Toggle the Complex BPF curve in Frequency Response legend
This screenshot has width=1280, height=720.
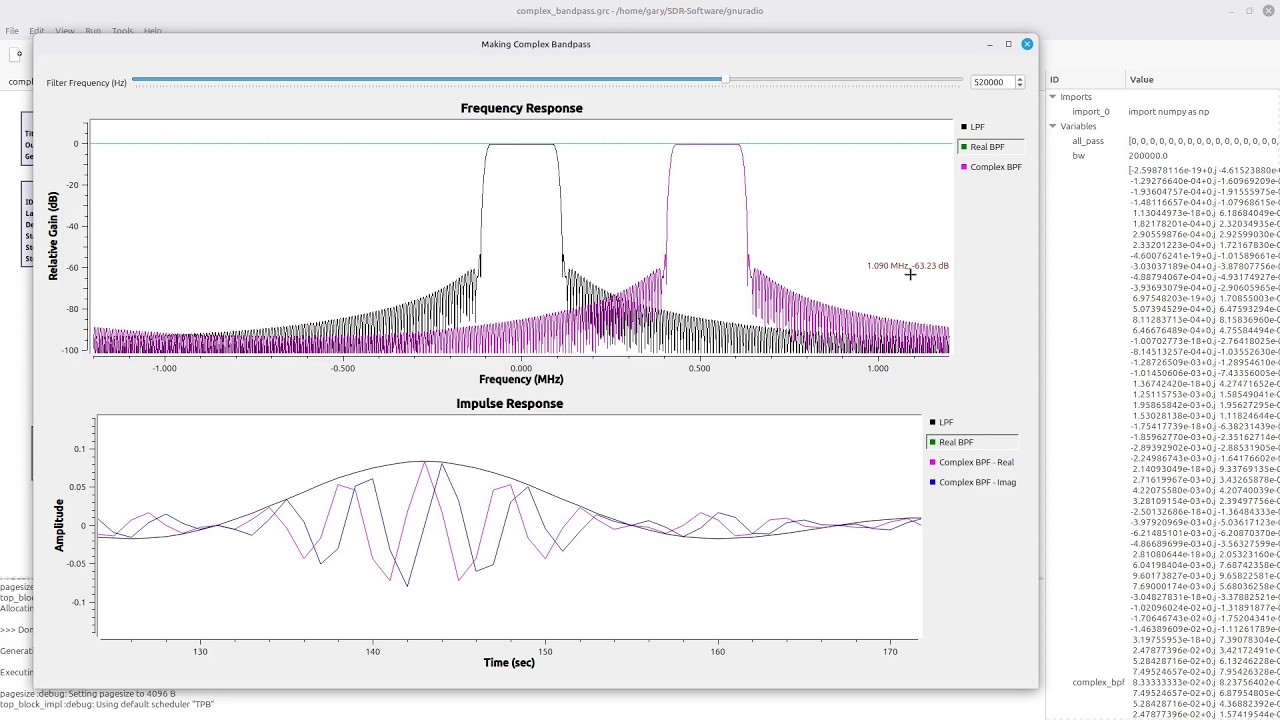coord(990,167)
